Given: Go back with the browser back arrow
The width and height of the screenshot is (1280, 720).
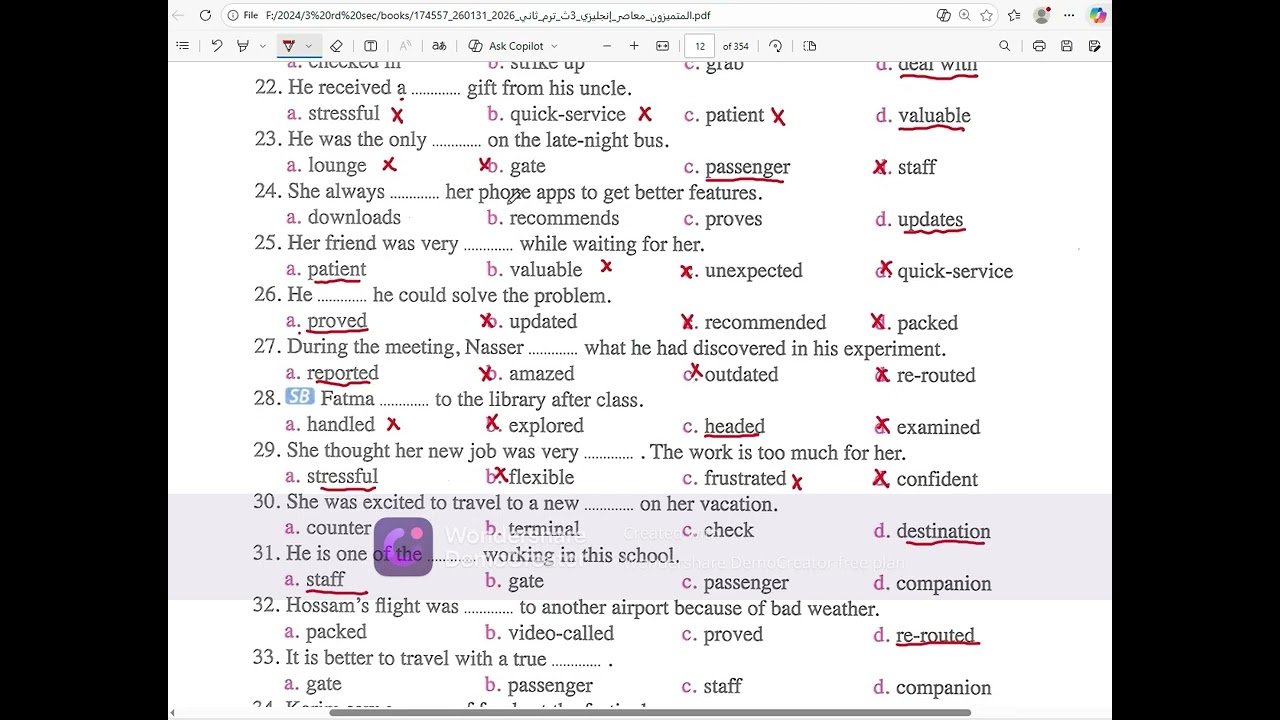Looking at the screenshot, I should point(178,15).
